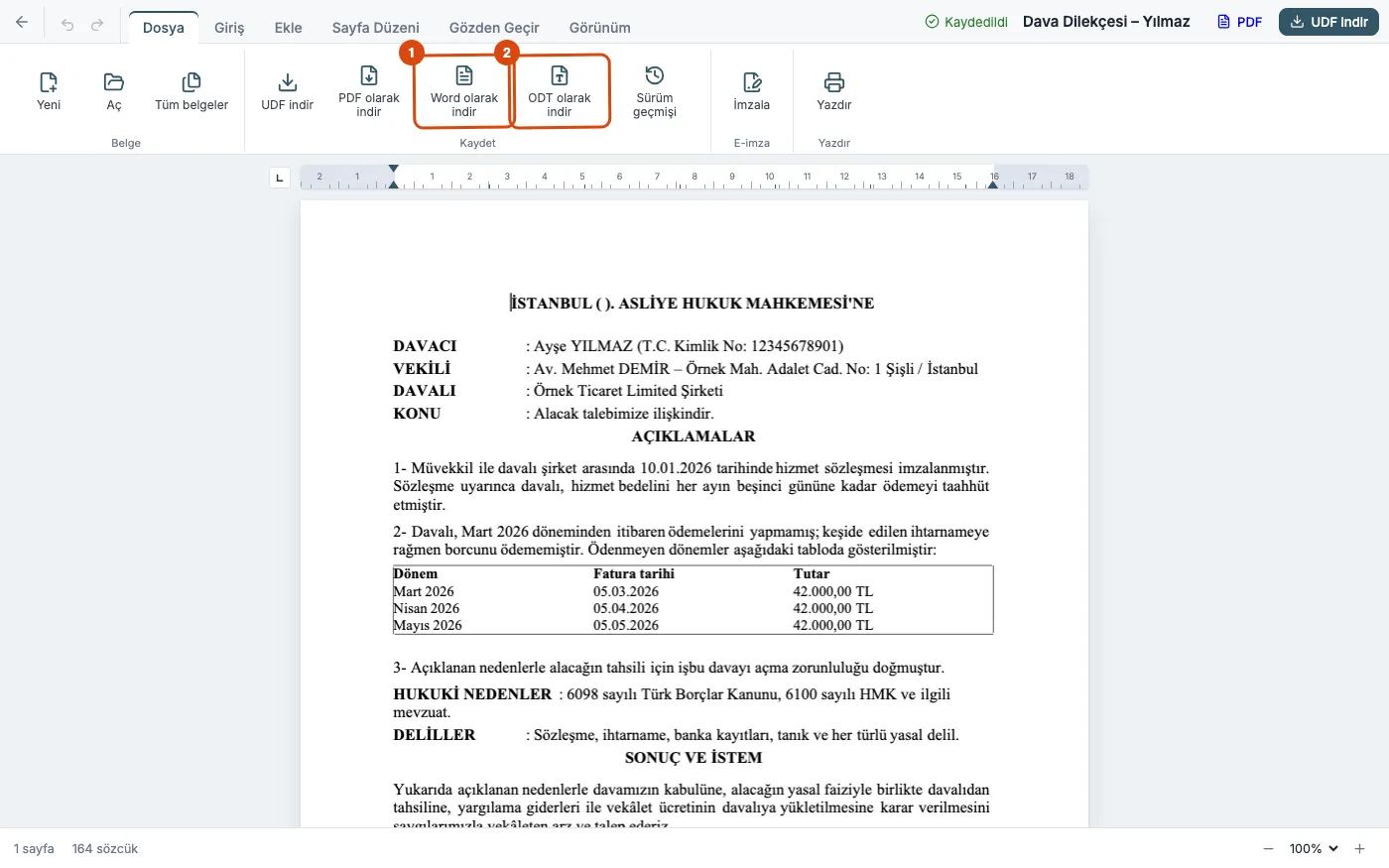This screenshot has width=1389, height=868.
Task: Click the 05.04.2026 date cell
Action: click(x=626, y=608)
